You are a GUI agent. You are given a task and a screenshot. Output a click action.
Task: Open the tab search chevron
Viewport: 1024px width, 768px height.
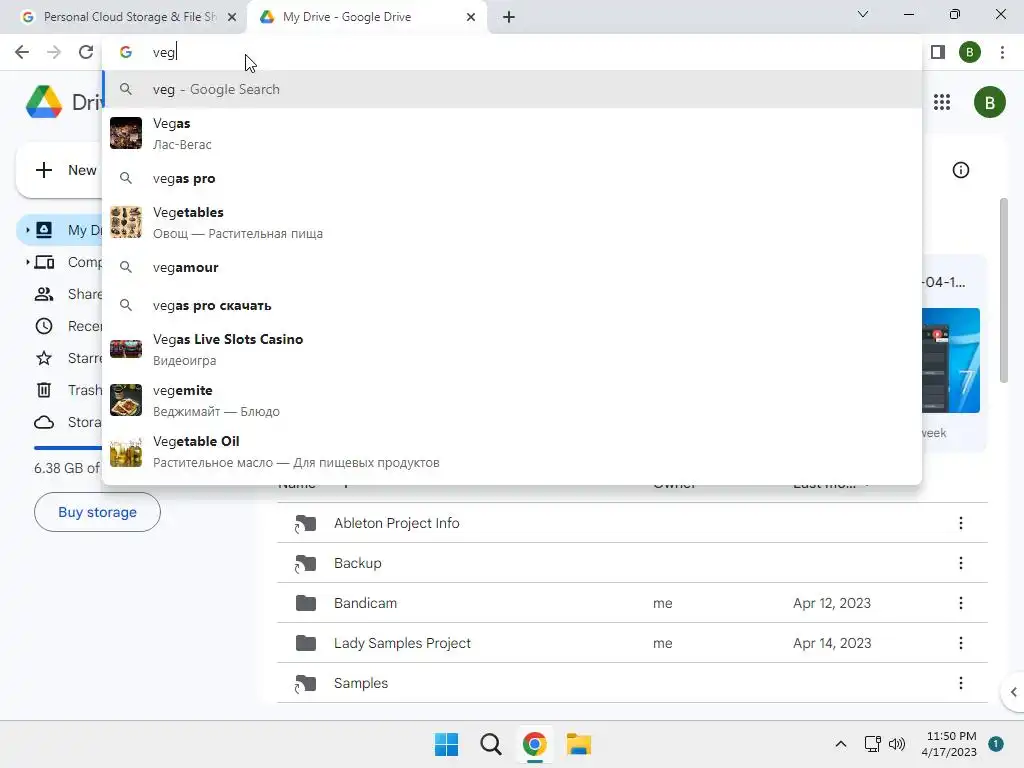[x=863, y=14]
